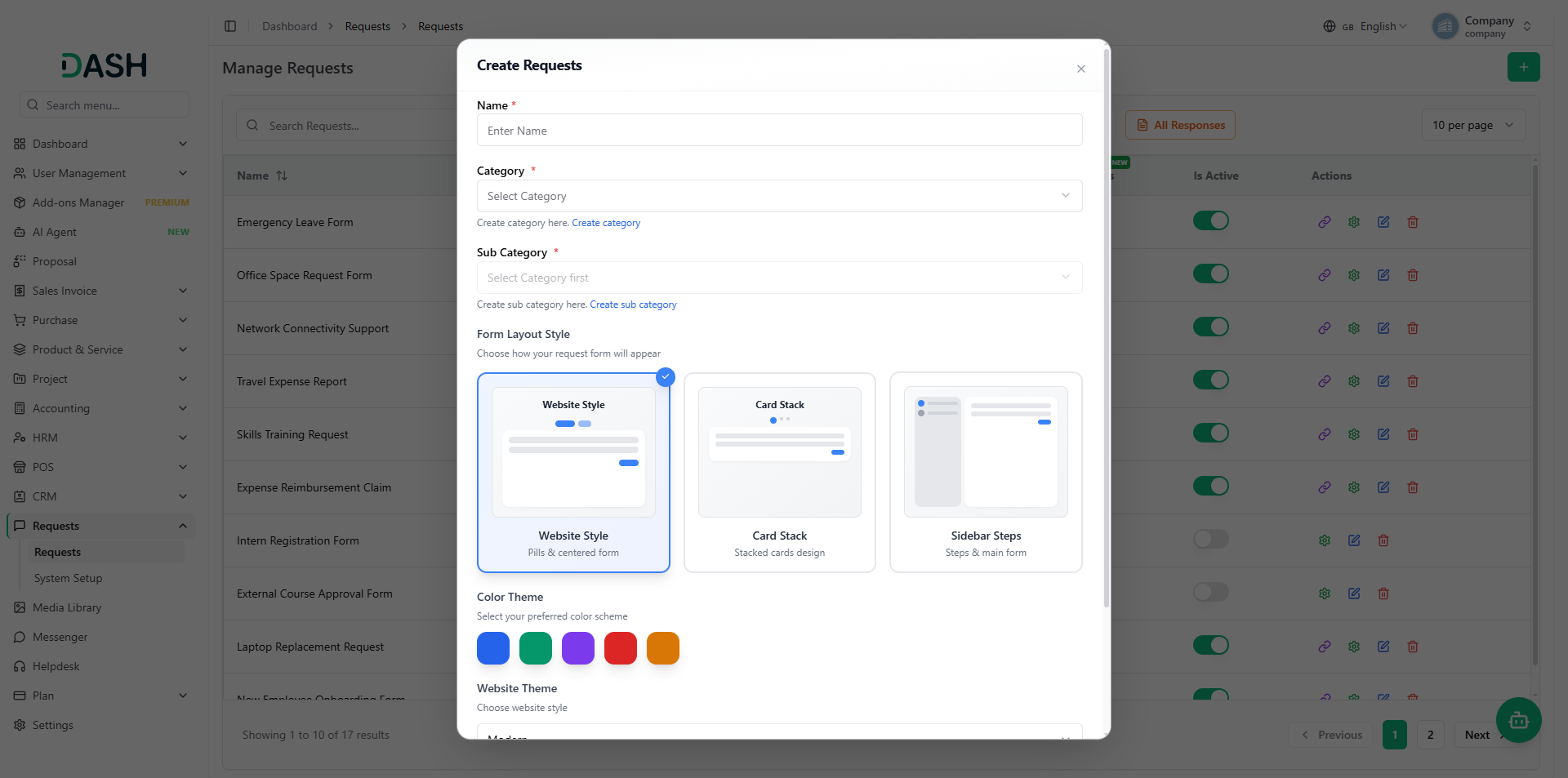Close the Create Requests dialog
The height and width of the screenshot is (778, 1568).
(x=1080, y=69)
